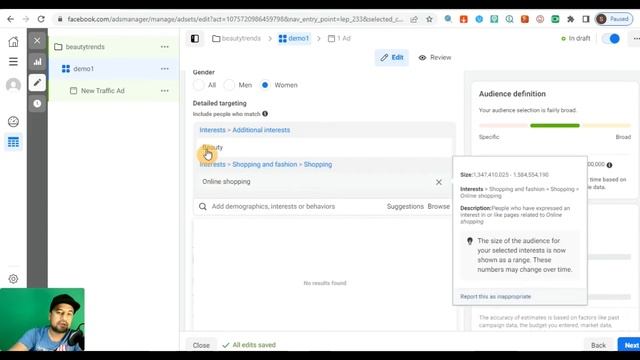Viewport: 640px width, 360px height.
Task: Select the Women gender radio button
Action: 265,85
